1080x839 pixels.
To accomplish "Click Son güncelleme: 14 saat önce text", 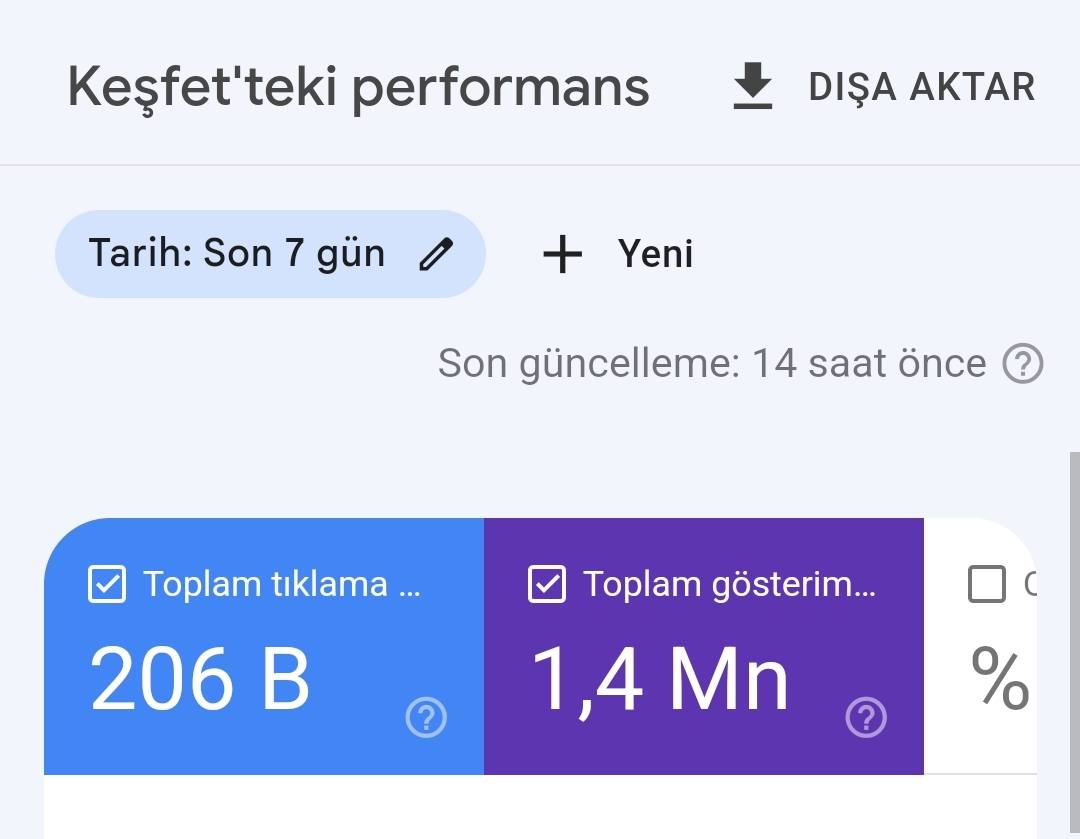I will click(x=712, y=363).
